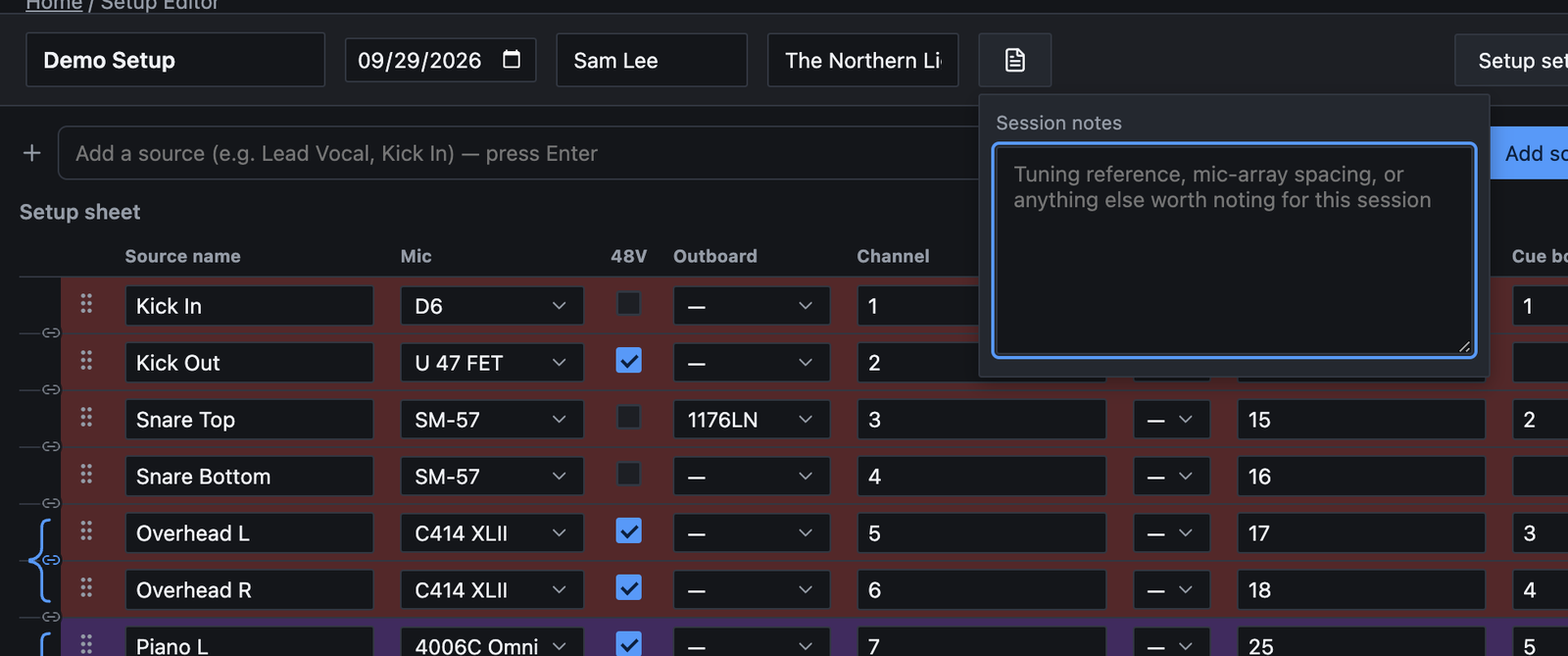This screenshot has width=1568, height=656.
Task: Open Overhead R C414 XLII mic dropdown
Action: (x=492, y=590)
